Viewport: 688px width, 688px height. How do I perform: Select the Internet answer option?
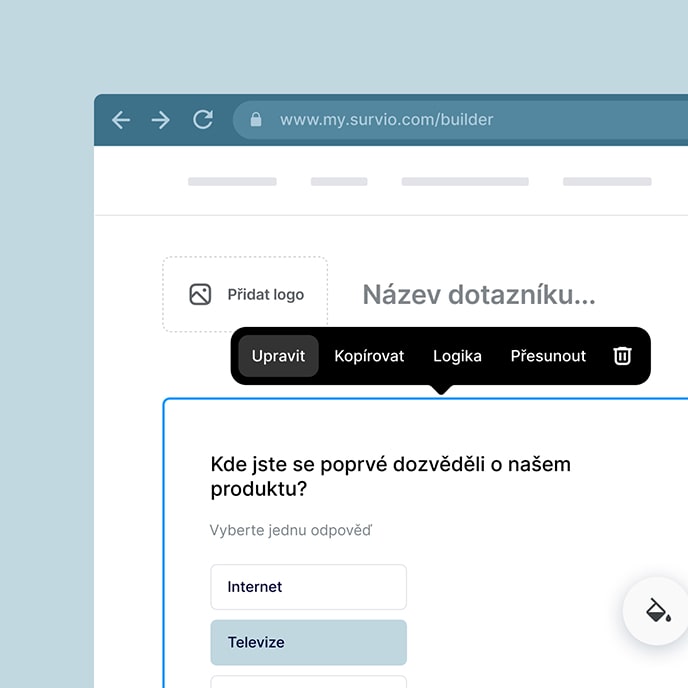coord(308,587)
